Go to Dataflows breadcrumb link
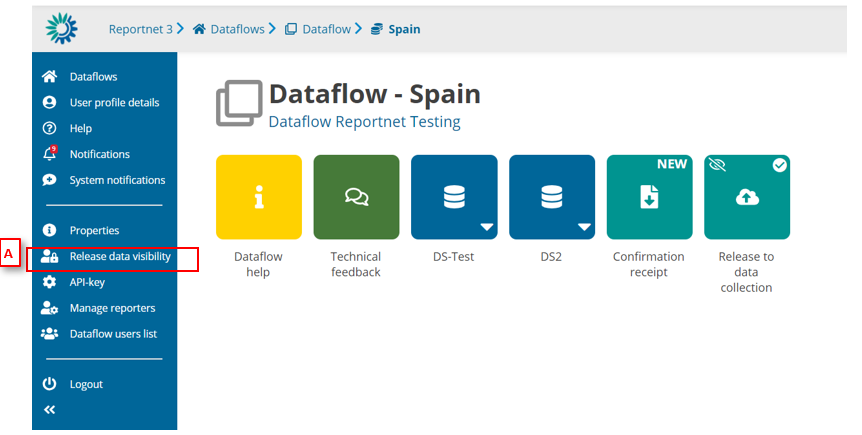Viewport: 862px width, 435px height. click(x=237, y=29)
